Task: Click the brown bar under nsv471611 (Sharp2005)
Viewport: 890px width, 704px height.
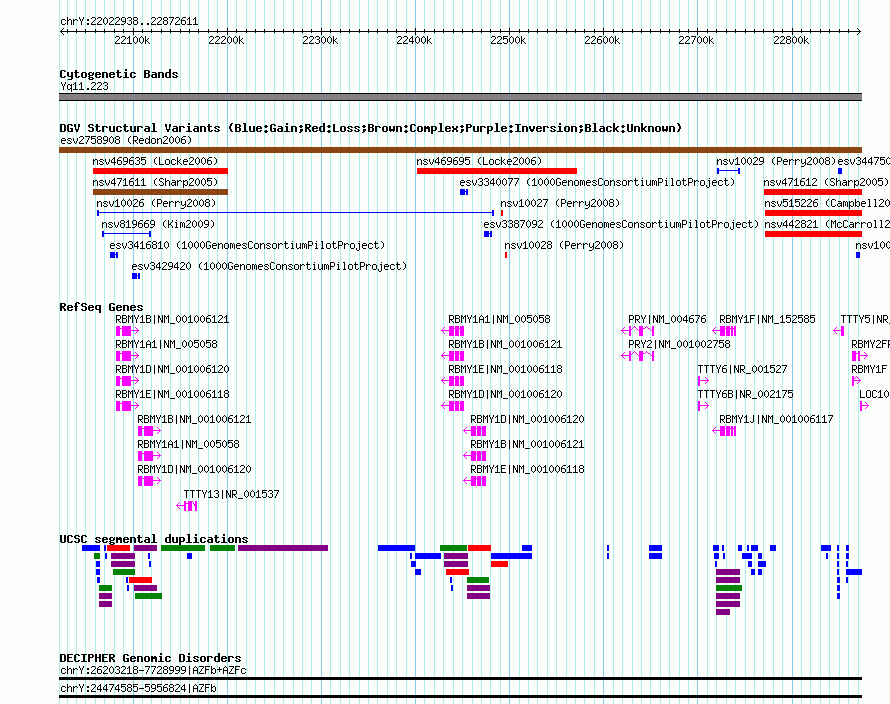Action: 160,192
